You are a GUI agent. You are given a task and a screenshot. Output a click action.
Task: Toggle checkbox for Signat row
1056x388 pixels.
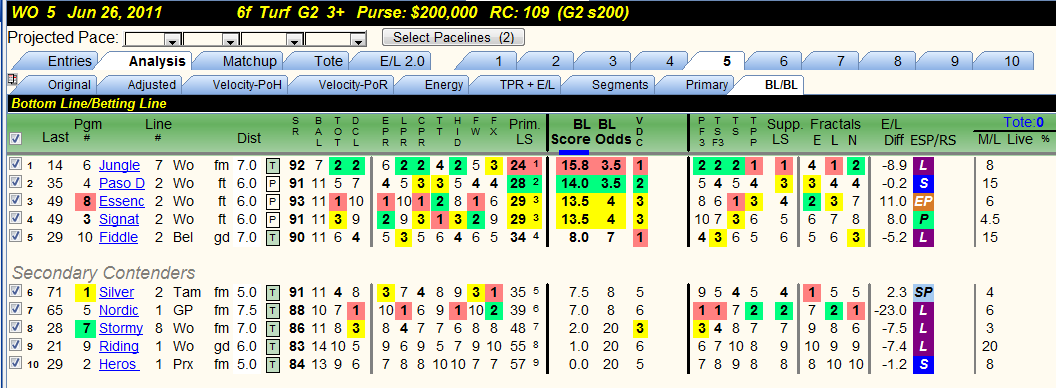[15, 219]
